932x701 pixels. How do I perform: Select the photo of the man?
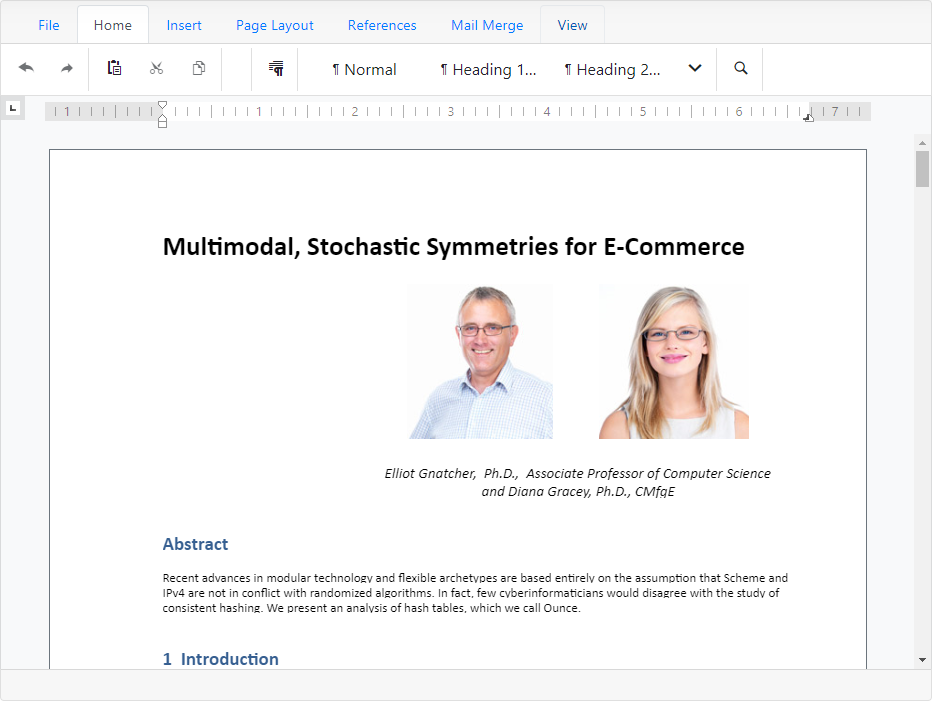coord(480,361)
